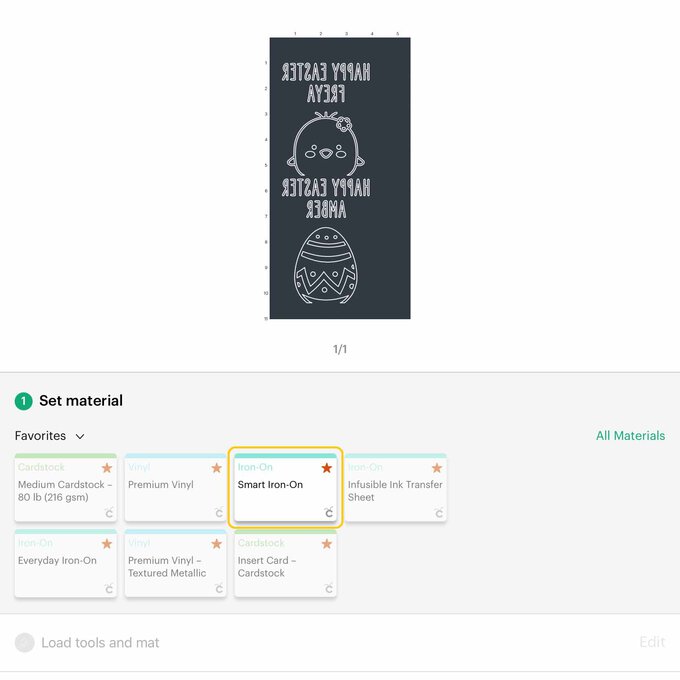
Task: Click Cricut logo on Medium Cardstock tile
Action: (x=108, y=513)
